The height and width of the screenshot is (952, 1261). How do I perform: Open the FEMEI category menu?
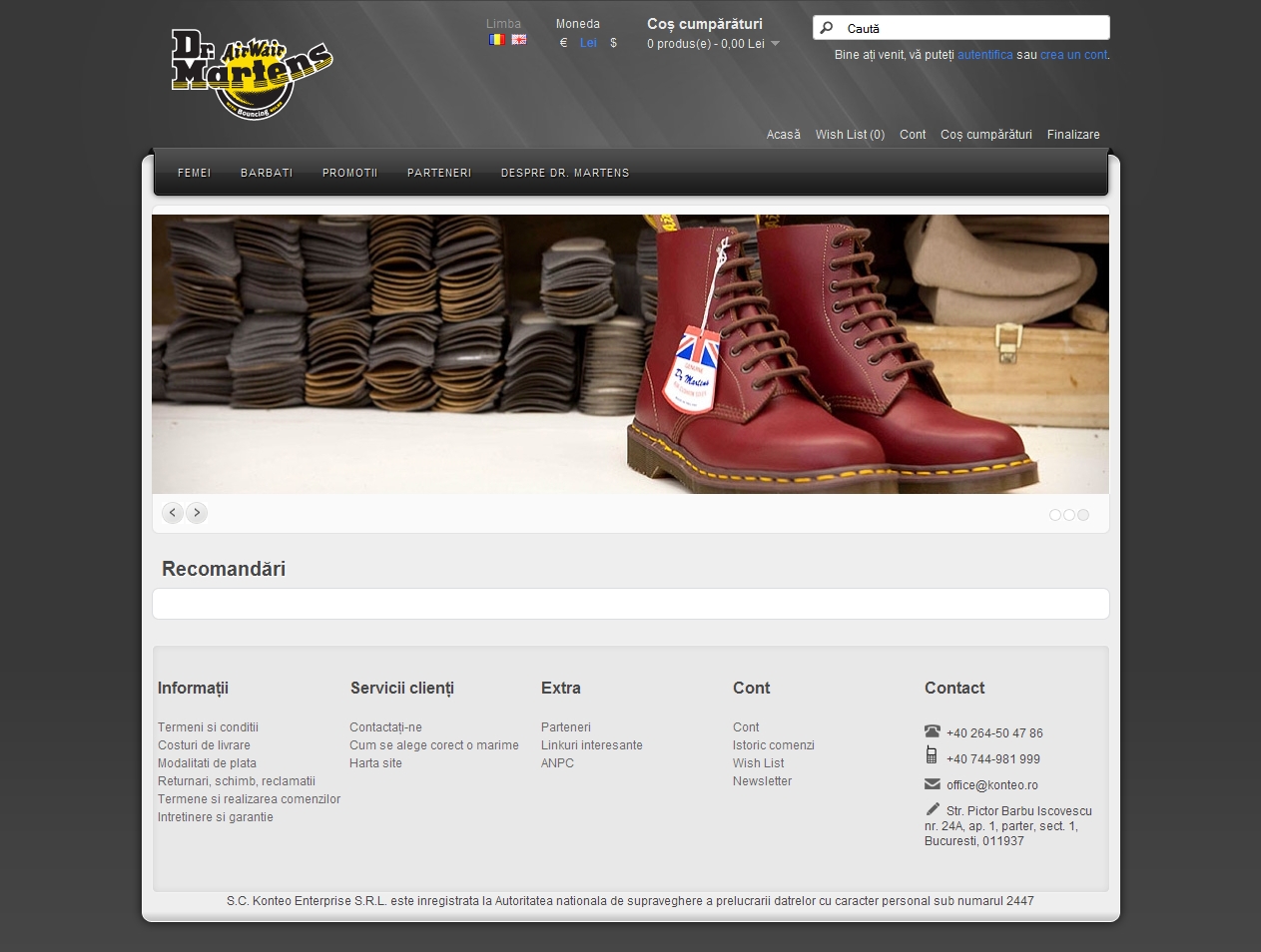click(x=194, y=173)
